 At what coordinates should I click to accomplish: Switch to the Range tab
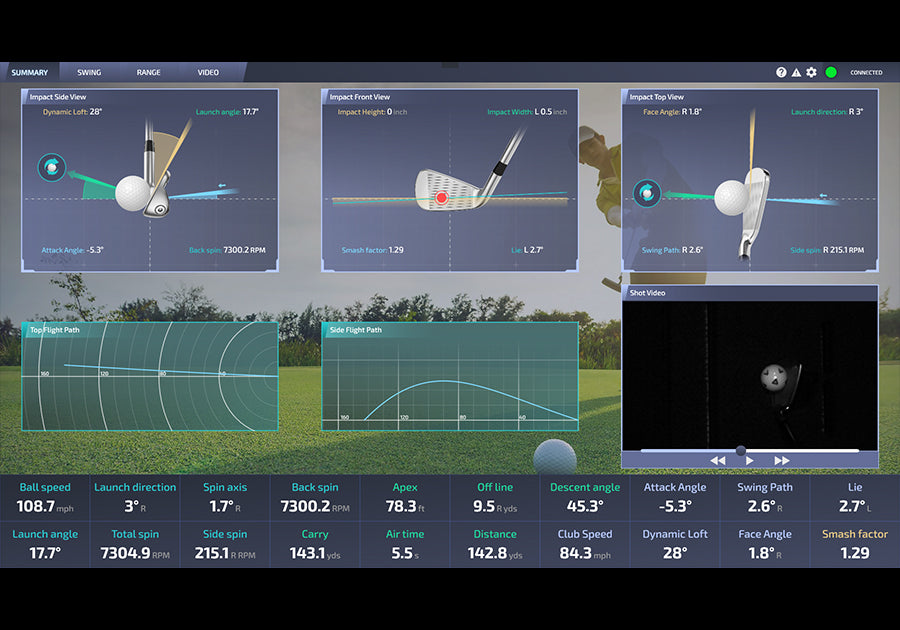point(149,72)
